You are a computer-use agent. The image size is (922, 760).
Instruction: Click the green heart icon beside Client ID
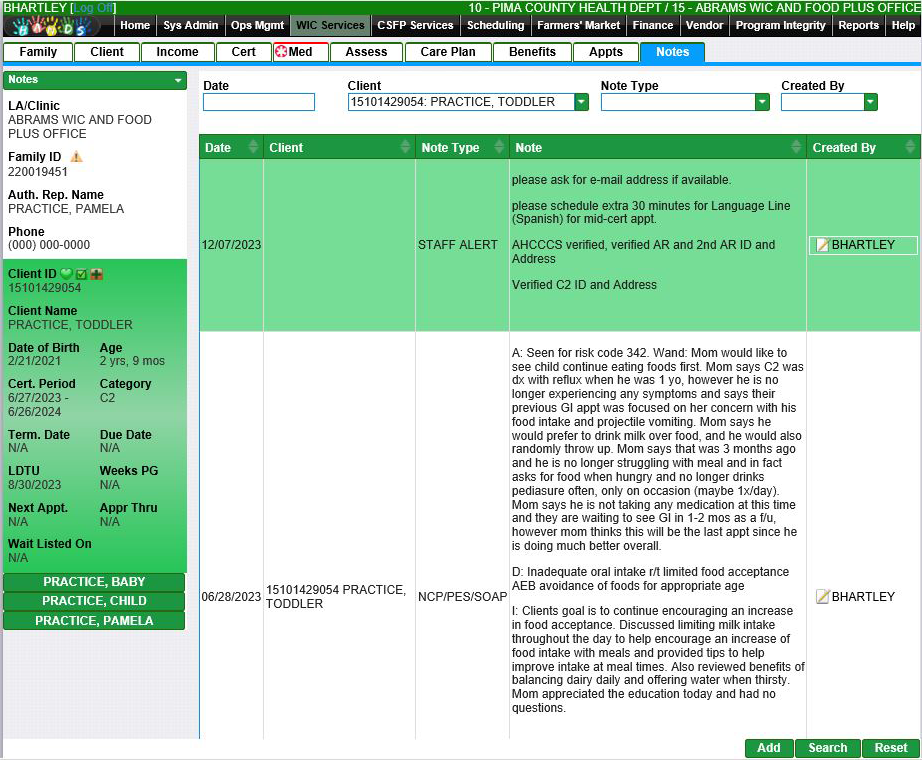coord(67,274)
